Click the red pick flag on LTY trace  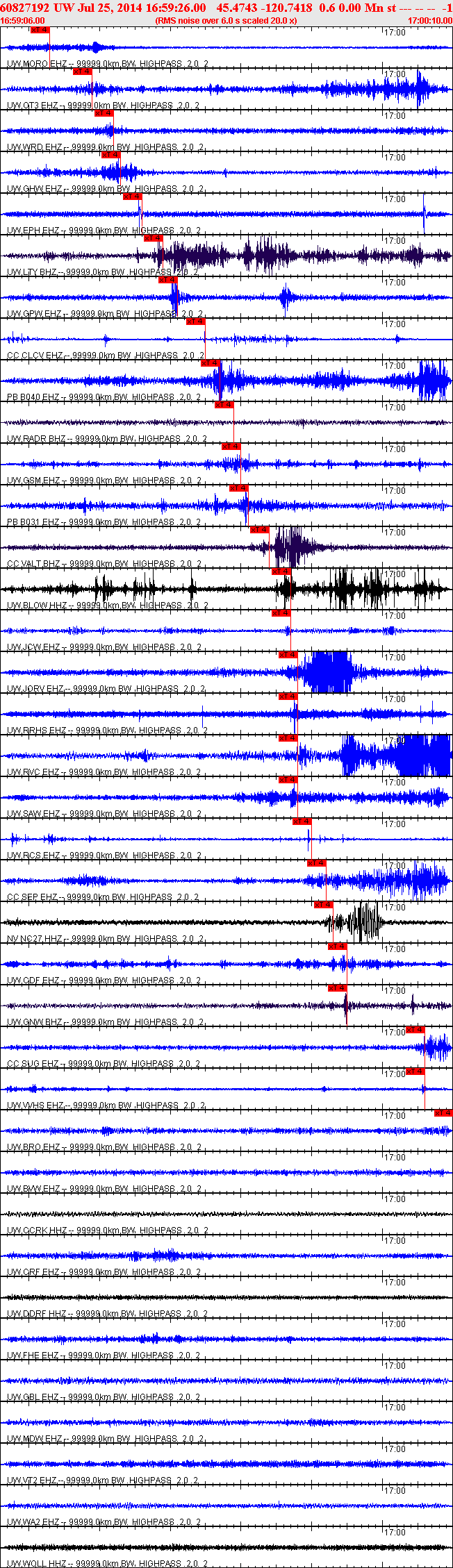[153, 238]
